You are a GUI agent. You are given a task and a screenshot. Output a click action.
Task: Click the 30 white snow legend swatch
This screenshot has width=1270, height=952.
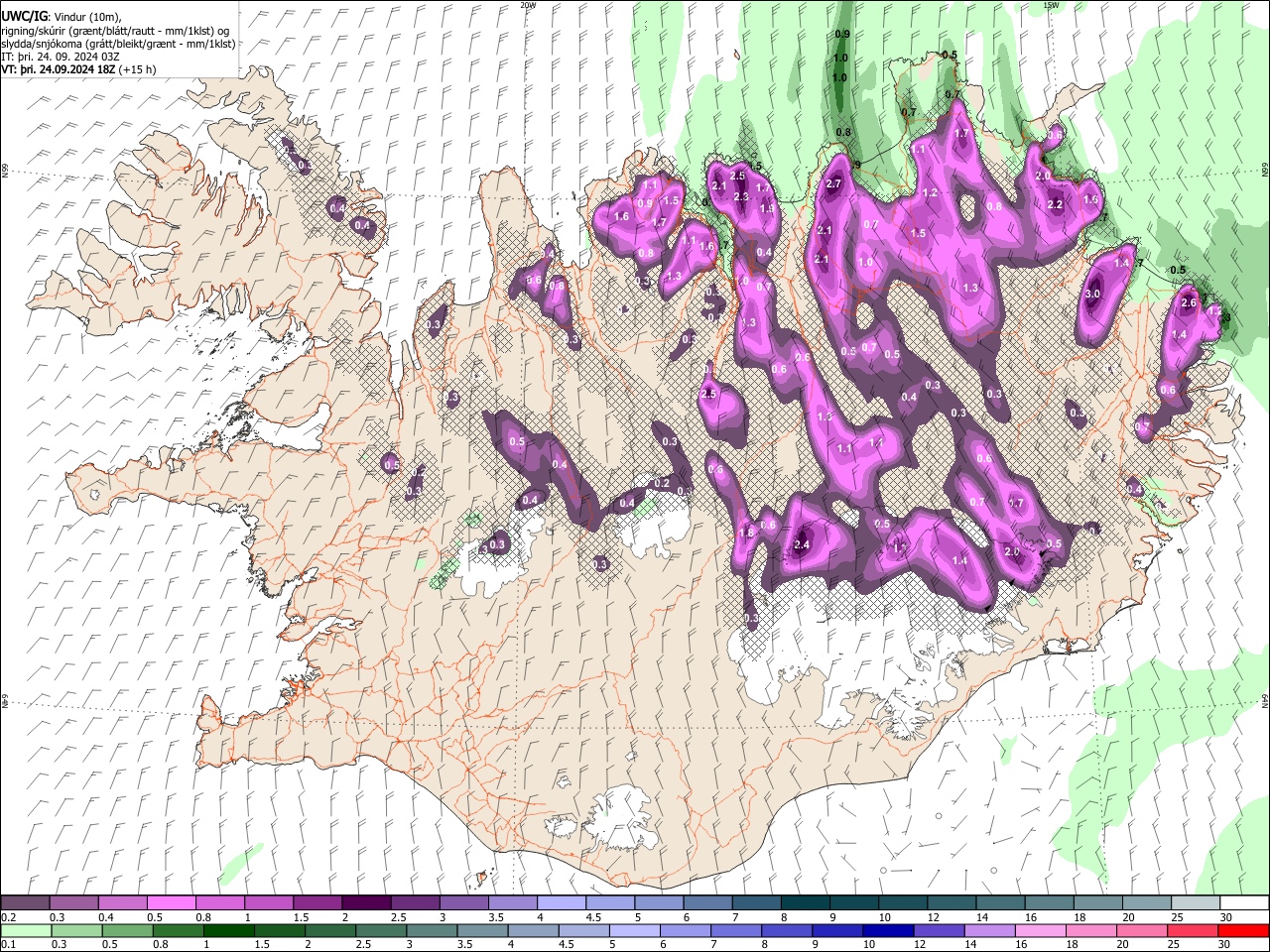(1245, 902)
